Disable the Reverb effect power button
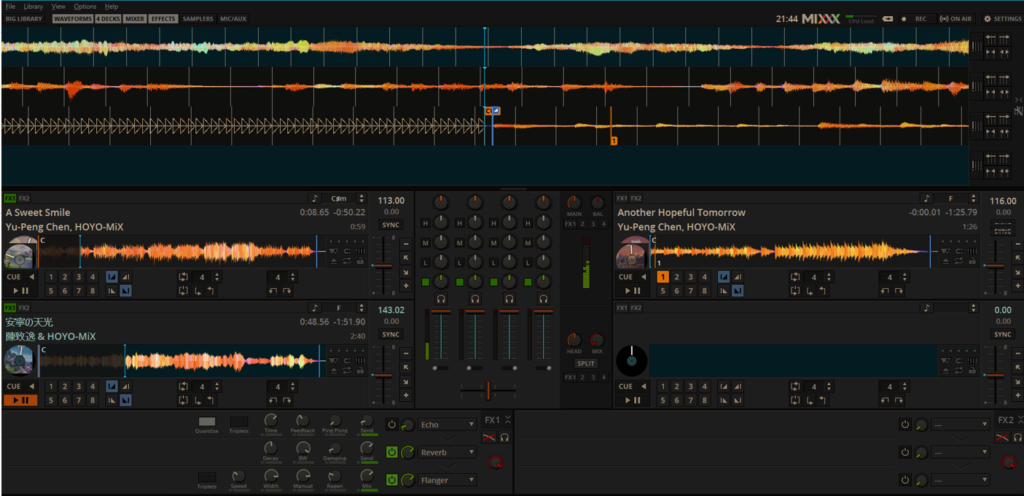The image size is (1024, 496). [391, 452]
